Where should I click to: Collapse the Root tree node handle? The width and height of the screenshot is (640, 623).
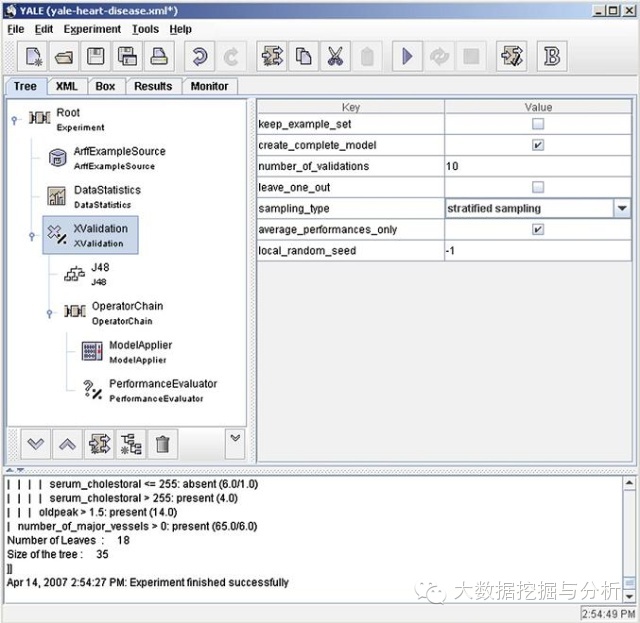click(x=15, y=120)
